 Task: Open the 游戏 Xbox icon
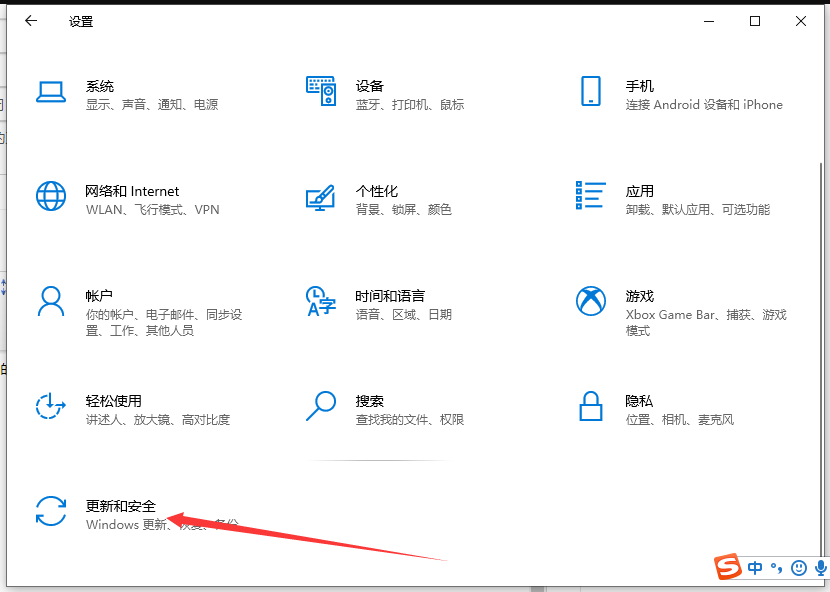591,301
